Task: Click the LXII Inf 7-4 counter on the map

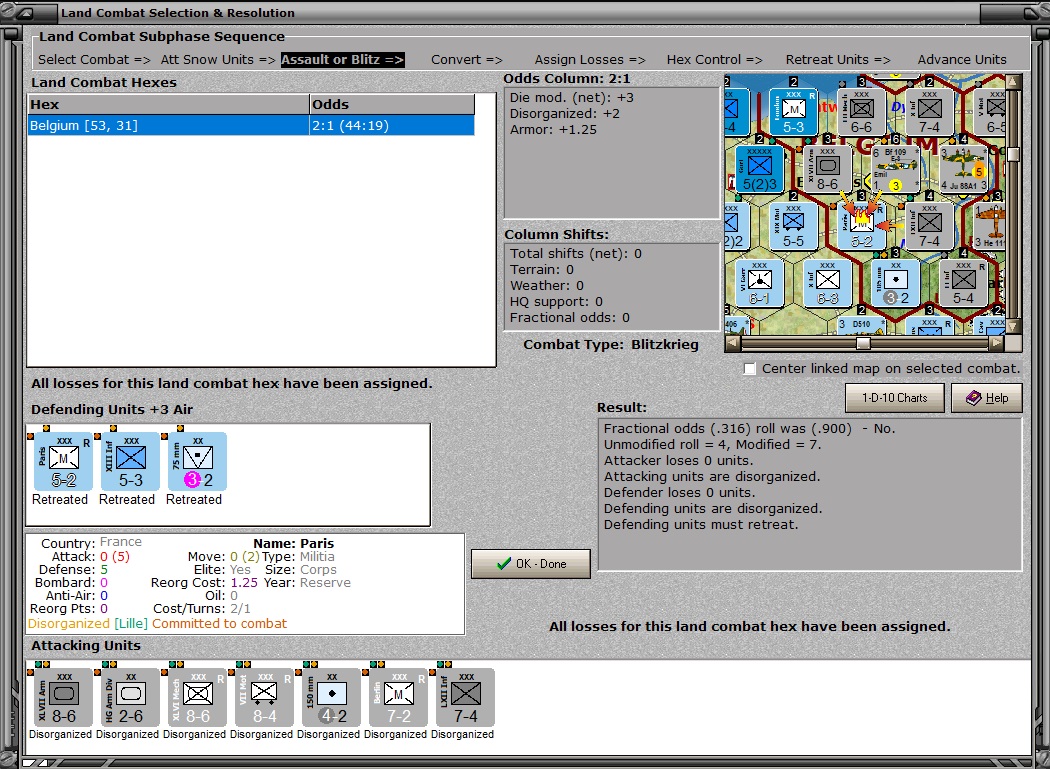Action: [929, 226]
